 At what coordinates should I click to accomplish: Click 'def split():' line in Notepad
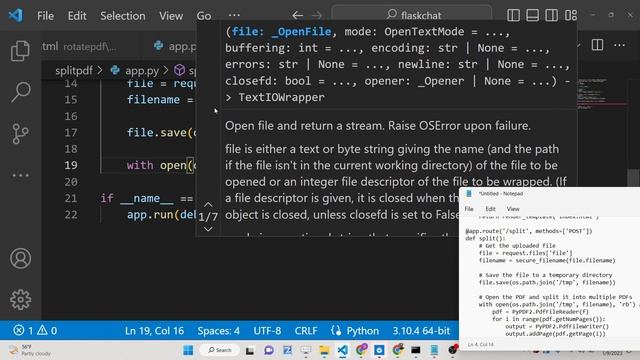pos(485,238)
